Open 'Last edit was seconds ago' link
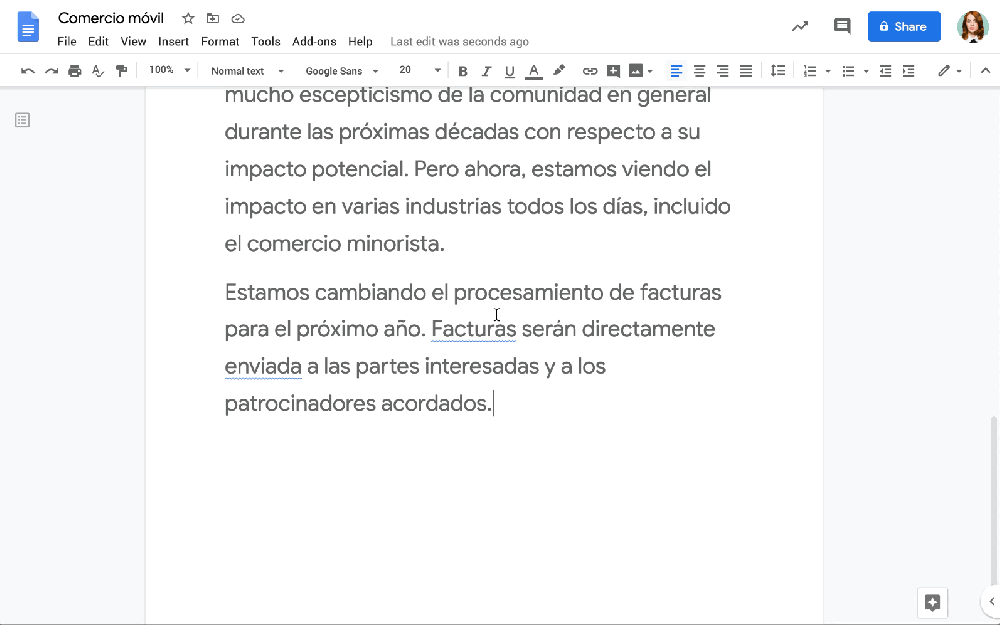This screenshot has width=1000, height=625. coord(459,42)
